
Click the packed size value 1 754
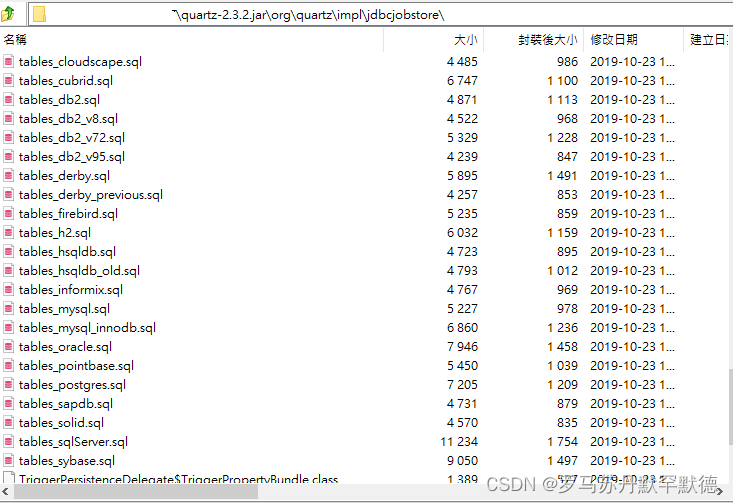pos(562,442)
